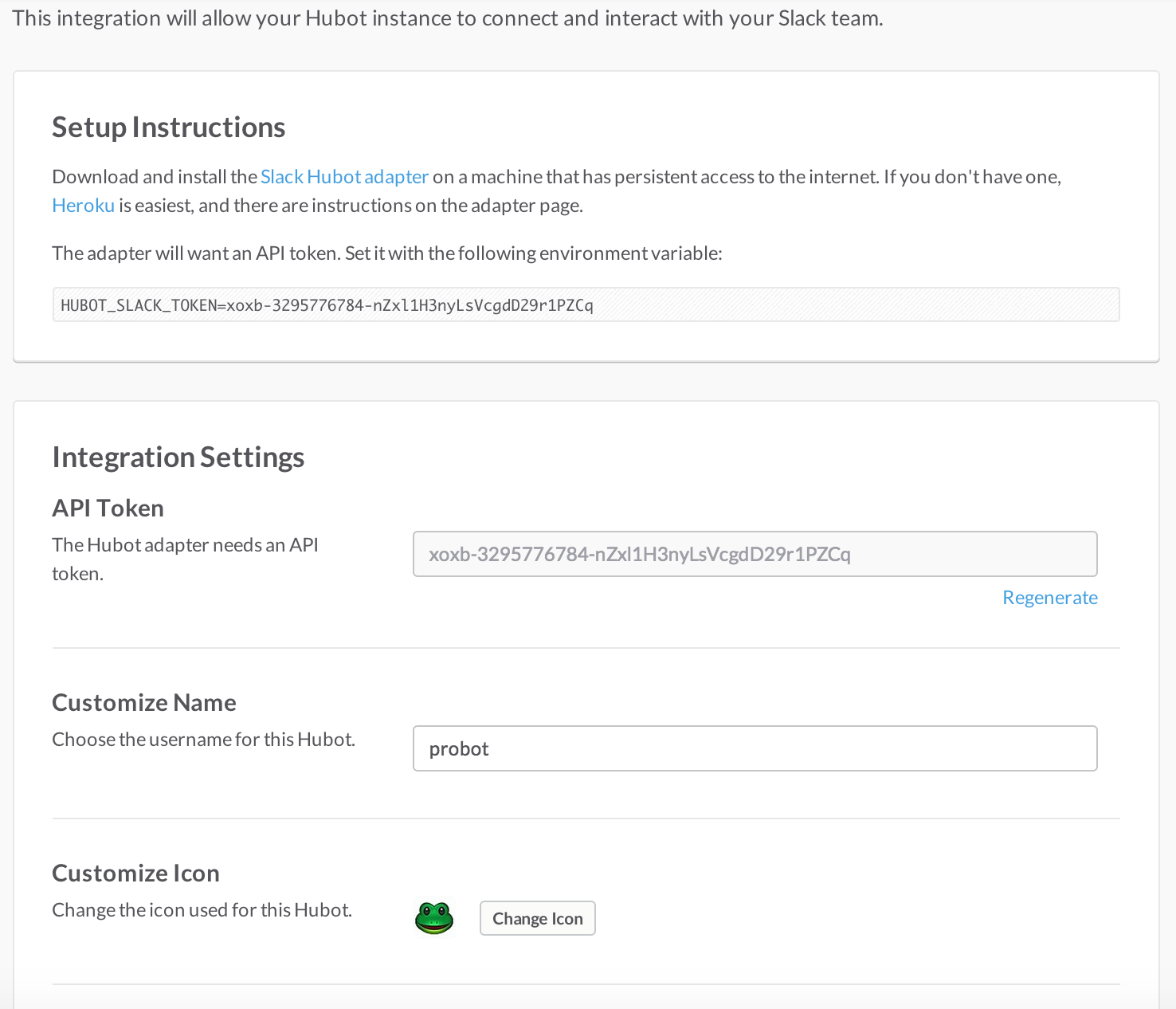Click "The adapter will want an API token" sentence

point(387,253)
